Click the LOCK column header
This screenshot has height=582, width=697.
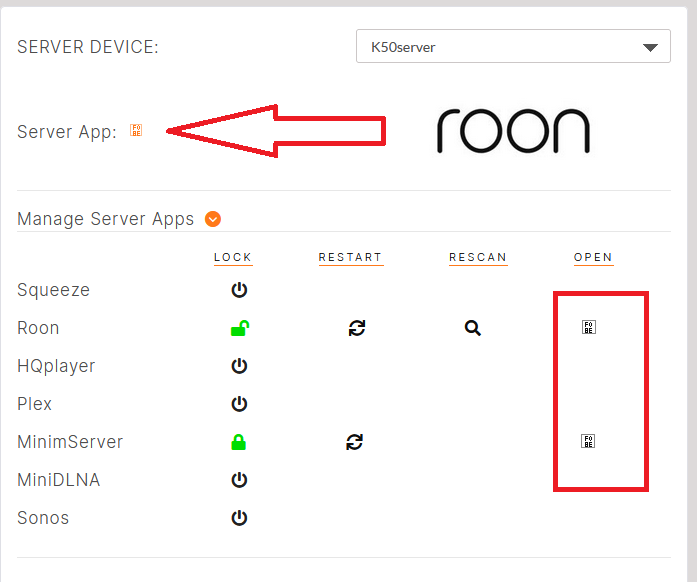pos(233,257)
